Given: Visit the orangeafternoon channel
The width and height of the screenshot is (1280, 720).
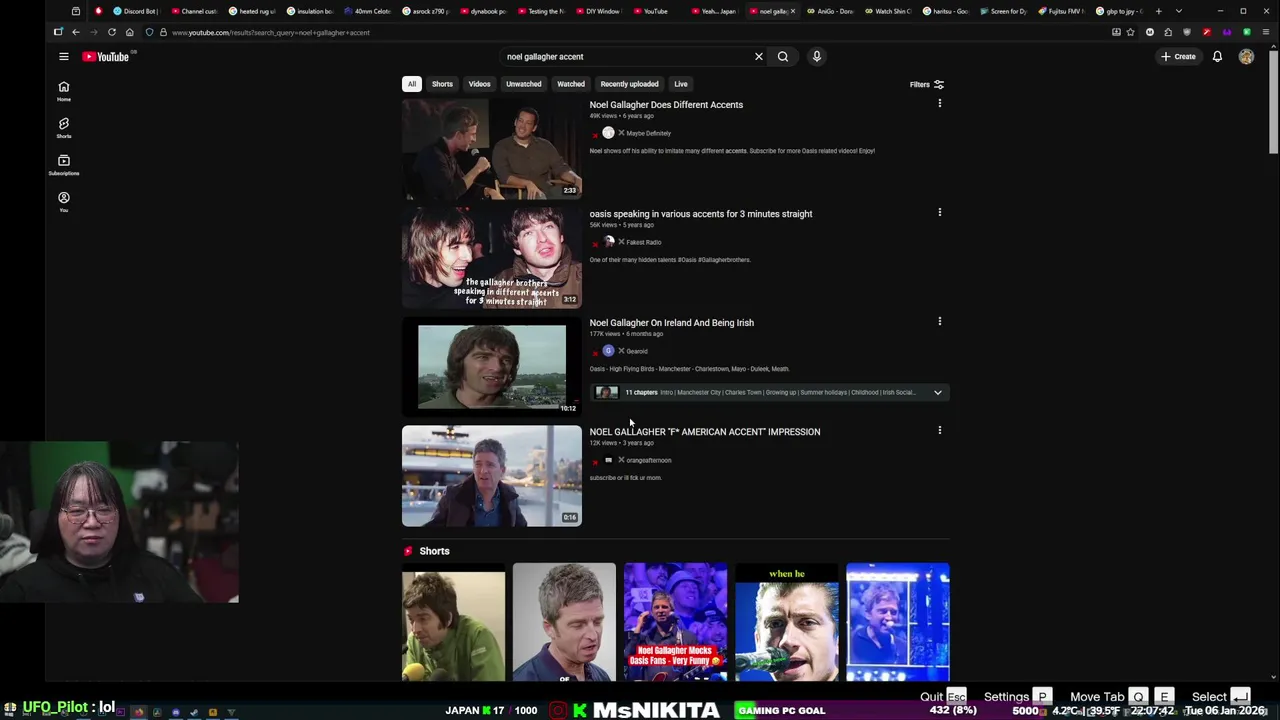Looking at the screenshot, I should pyautogui.click(x=648, y=460).
